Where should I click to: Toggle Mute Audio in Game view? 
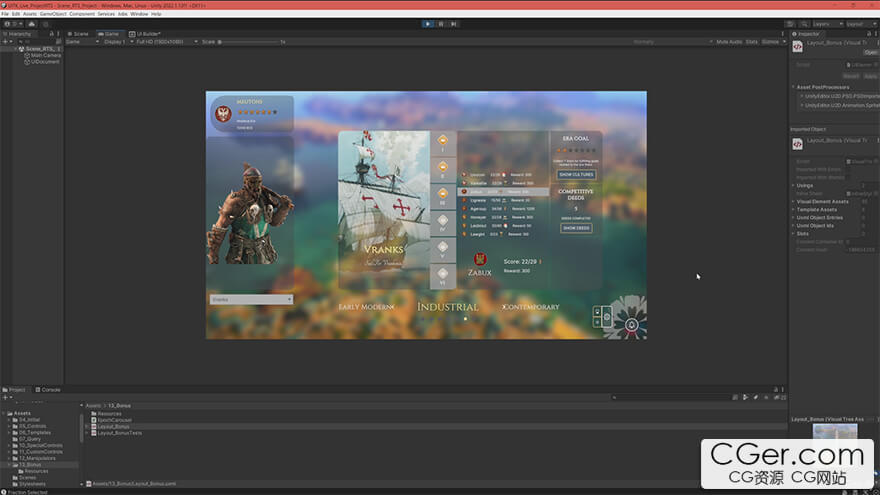coord(729,42)
